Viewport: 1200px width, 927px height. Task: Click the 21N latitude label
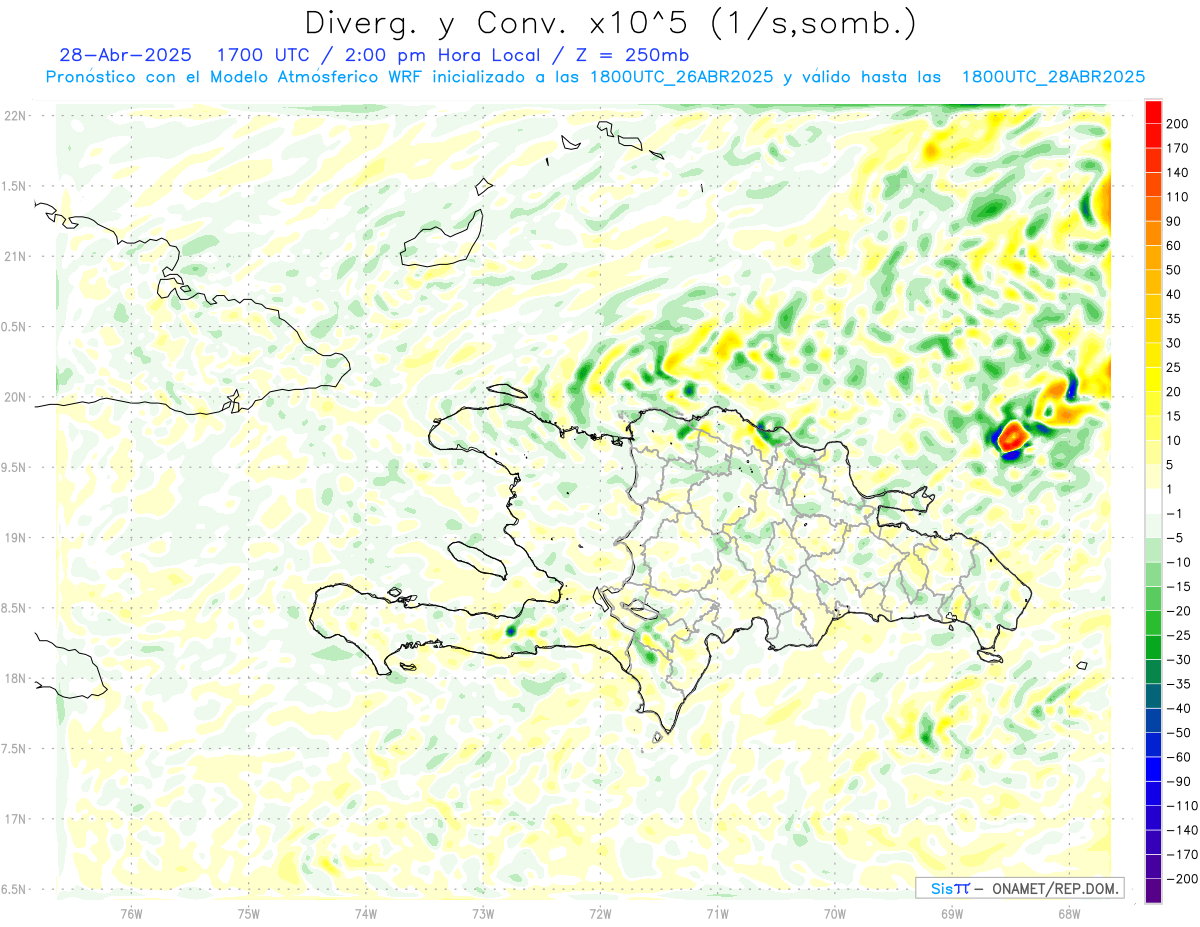click(x=15, y=256)
